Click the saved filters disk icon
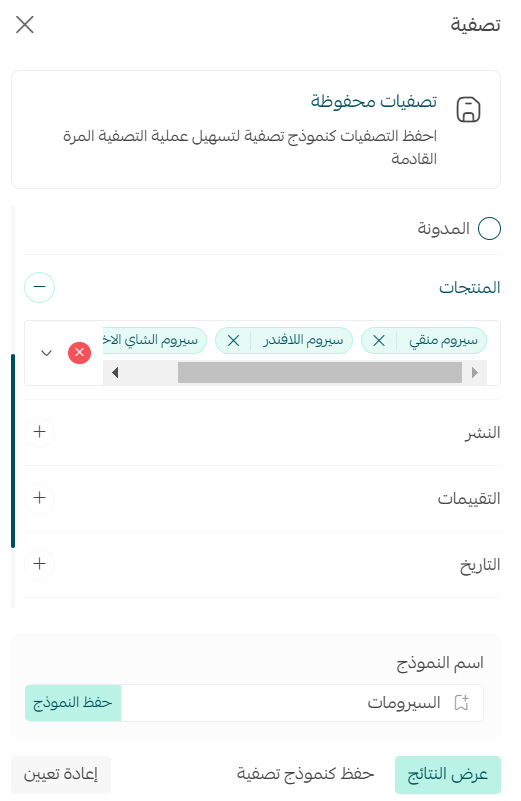This screenshot has width=521, height=801. click(x=468, y=109)
